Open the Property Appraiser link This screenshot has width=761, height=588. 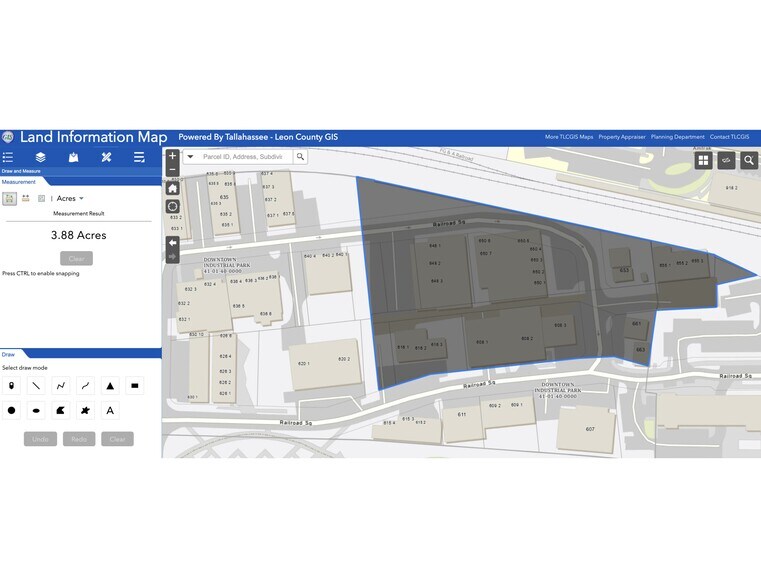tap(621, 137)
